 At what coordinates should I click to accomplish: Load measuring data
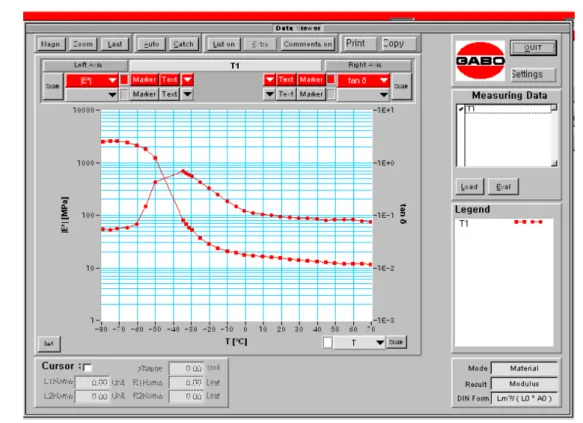tap(469, 187)
